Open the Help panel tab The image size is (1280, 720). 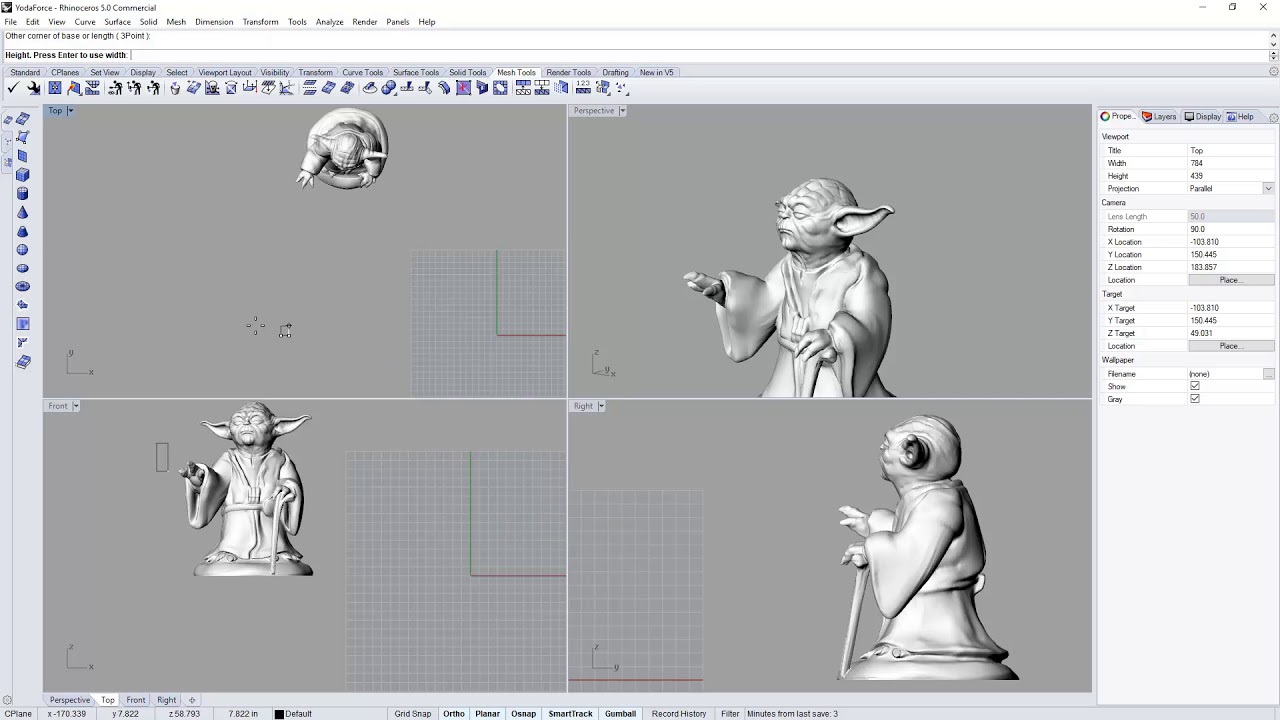point(1240,117)
